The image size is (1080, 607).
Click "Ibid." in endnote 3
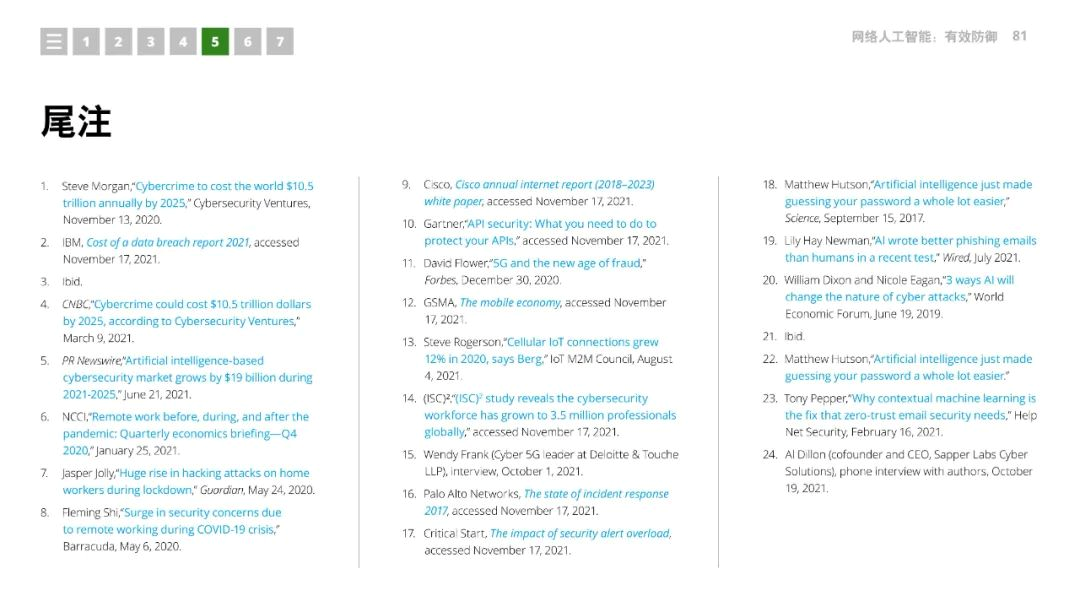point(72,282)
